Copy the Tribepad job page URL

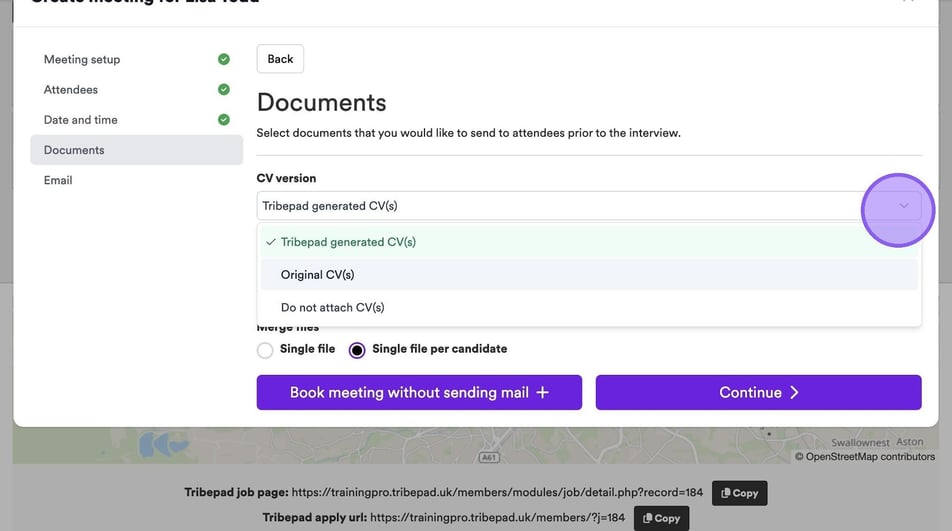pyautogui.click(x=739, y=493)
